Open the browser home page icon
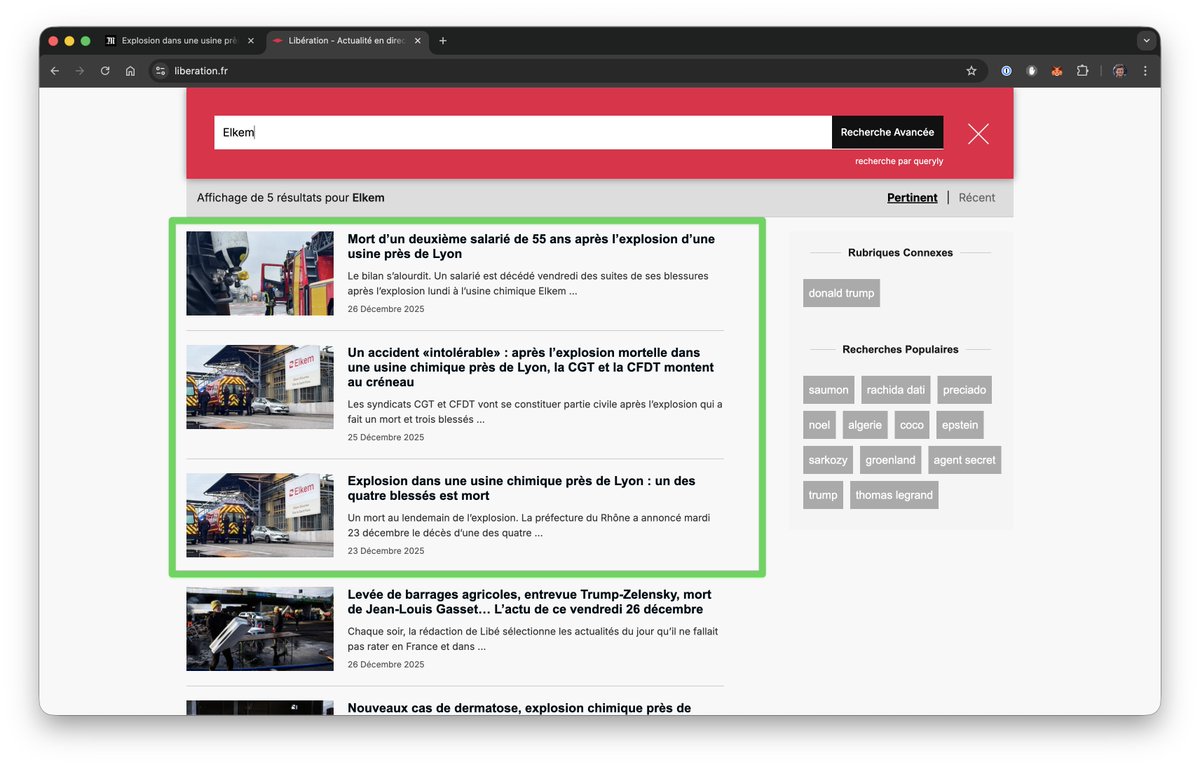This screenshot has width=1200, height=767. [130, 71]
